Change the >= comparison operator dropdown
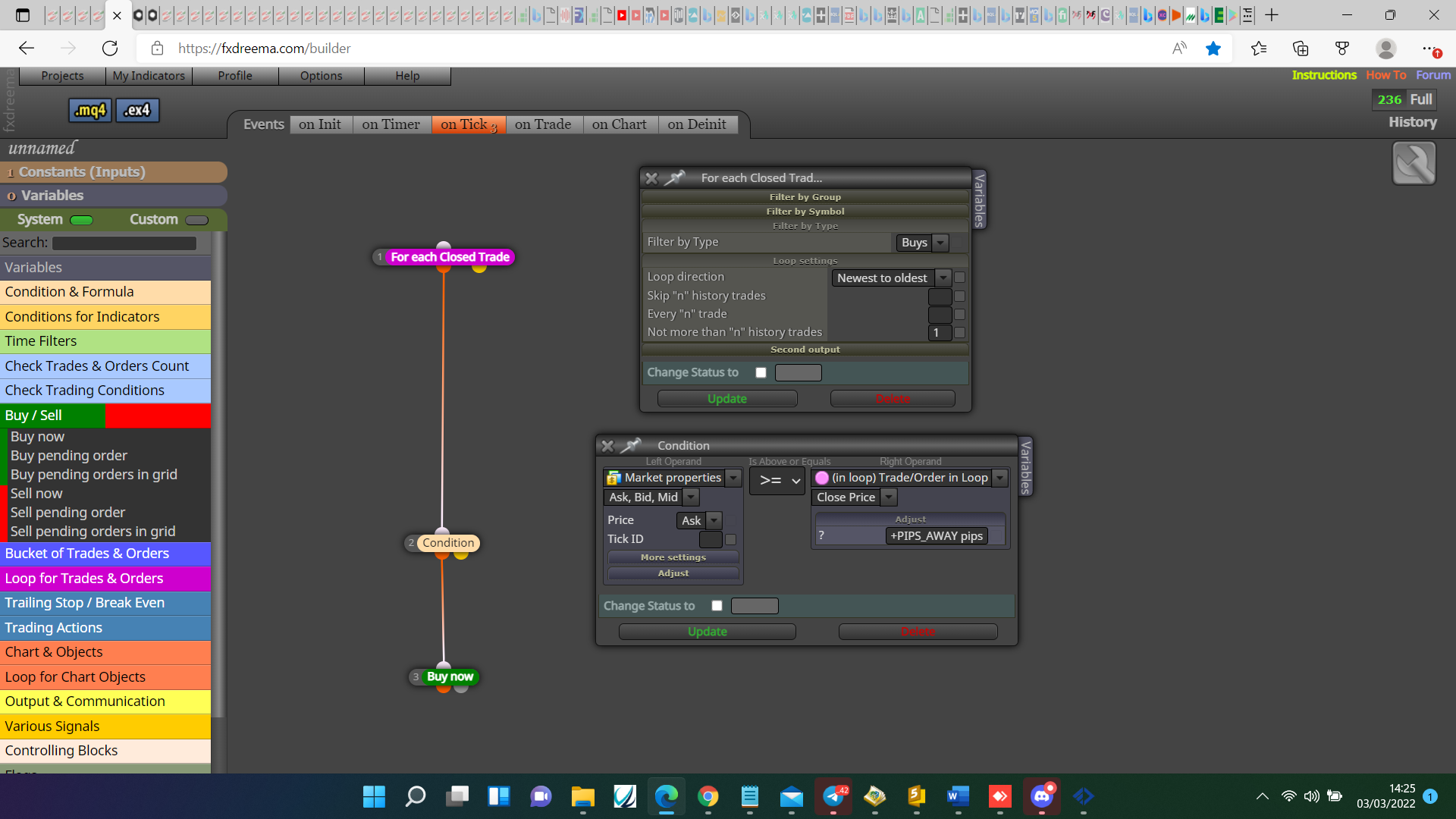 (x=777, y=480)
